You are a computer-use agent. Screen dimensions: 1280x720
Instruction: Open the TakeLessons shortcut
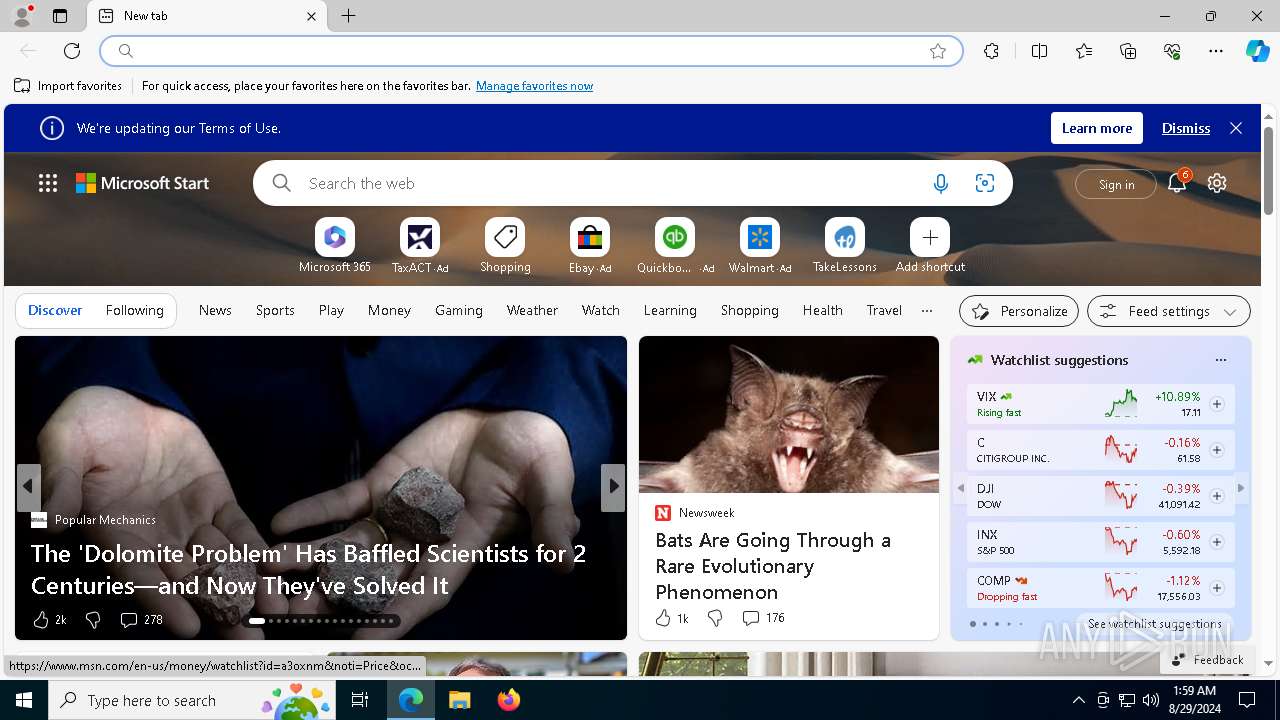pyautogui.click(x=845, y=238)
